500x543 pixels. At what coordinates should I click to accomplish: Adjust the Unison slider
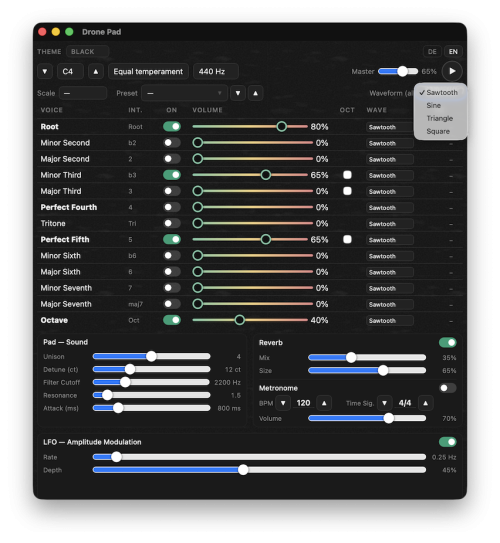click(151, 356)
